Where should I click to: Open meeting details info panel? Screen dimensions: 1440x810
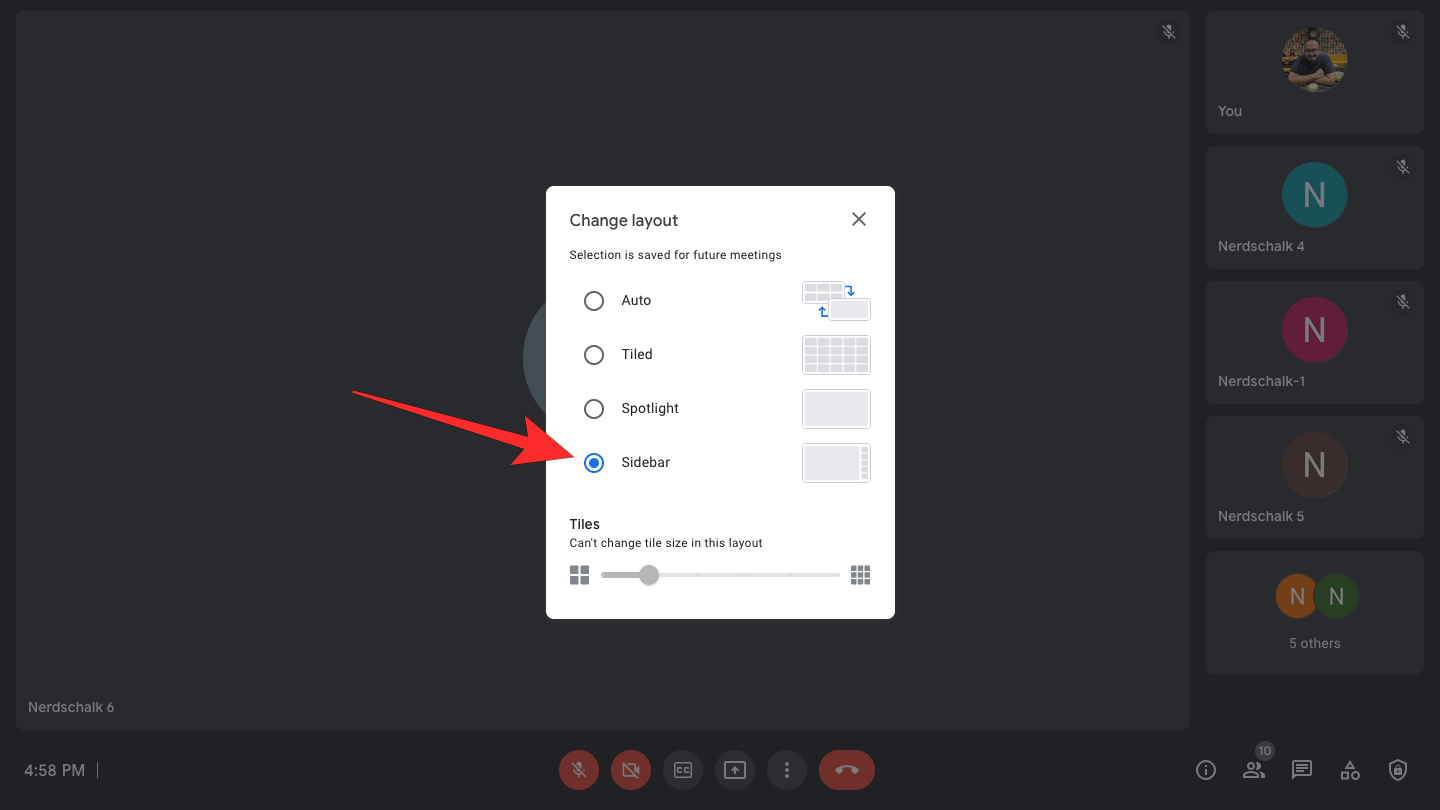(1205, 769)
